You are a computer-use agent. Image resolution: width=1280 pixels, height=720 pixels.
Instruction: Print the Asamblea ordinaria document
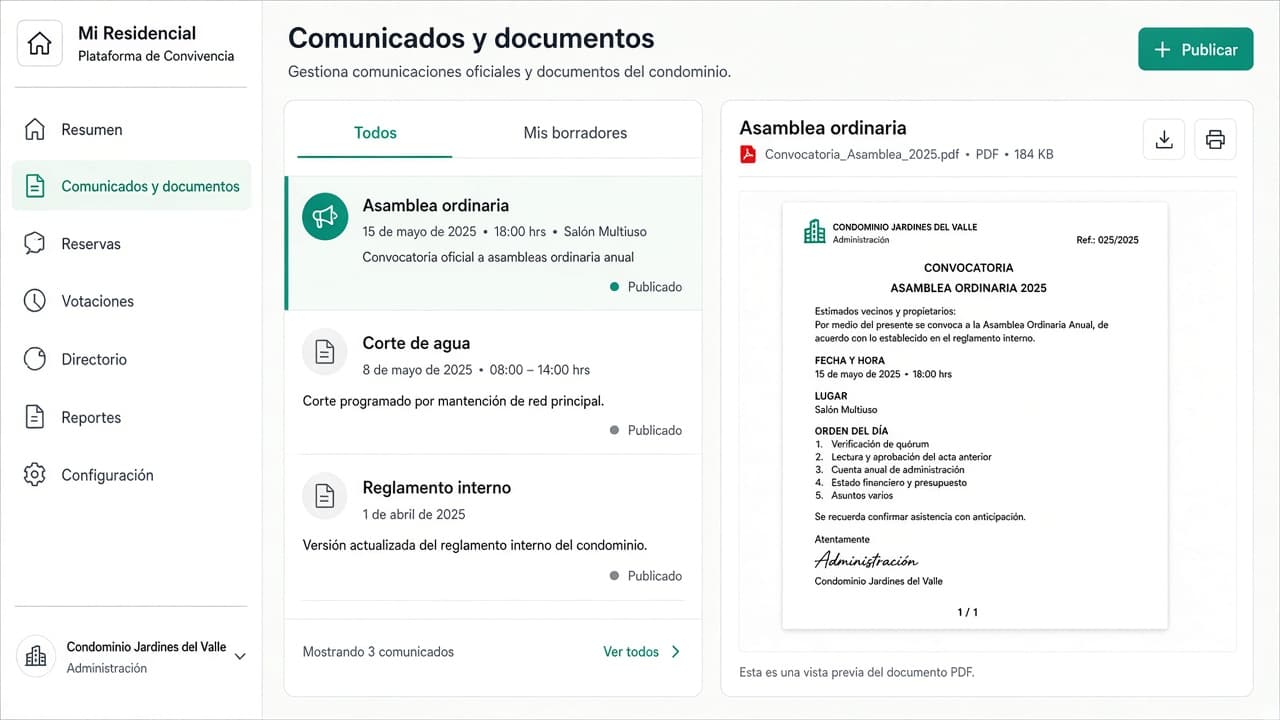pyautogui.click(x=1215, y=140)
